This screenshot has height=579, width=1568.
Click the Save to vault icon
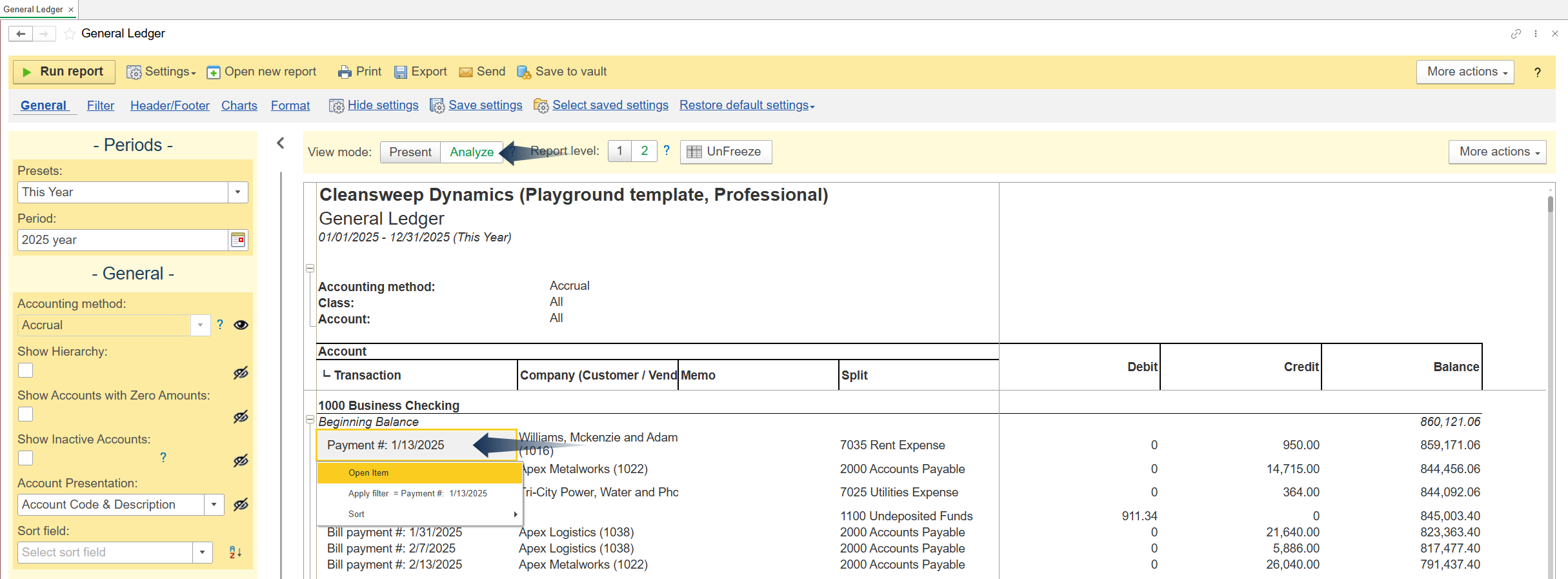(x=524, y=72)
